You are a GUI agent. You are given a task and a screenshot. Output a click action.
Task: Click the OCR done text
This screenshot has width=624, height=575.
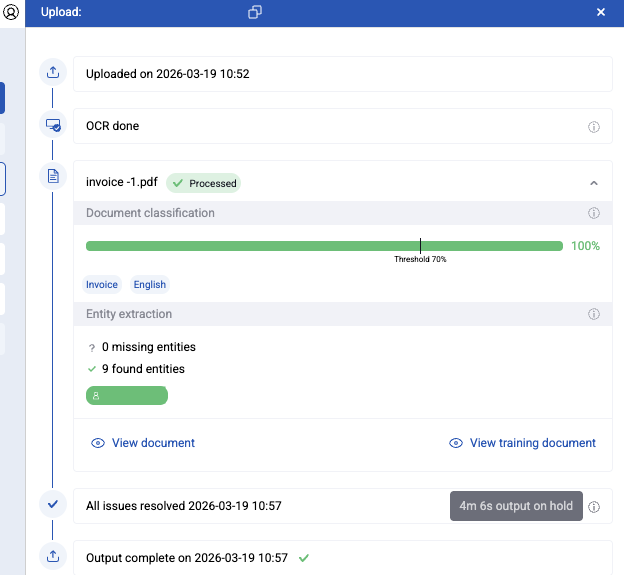(113, 126)
